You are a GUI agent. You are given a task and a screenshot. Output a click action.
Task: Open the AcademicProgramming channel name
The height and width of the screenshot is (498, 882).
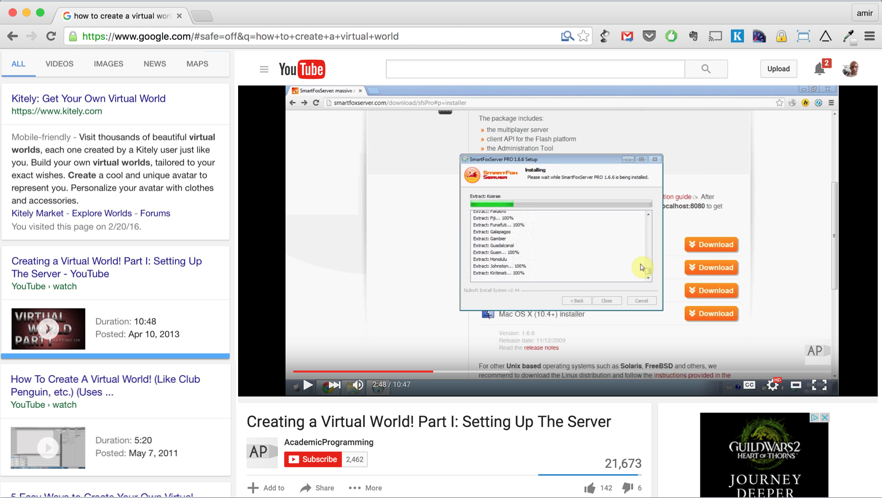click(328, 442)
